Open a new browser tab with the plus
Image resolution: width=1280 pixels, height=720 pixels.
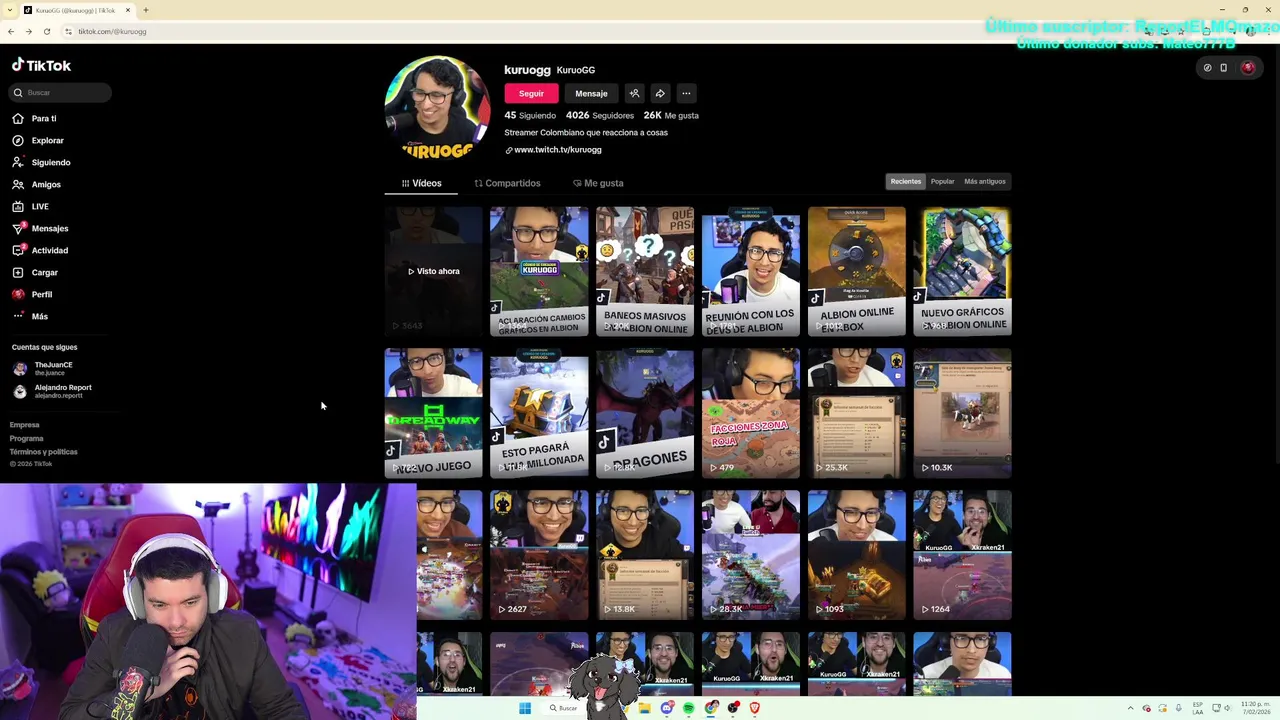pos(146,10)
